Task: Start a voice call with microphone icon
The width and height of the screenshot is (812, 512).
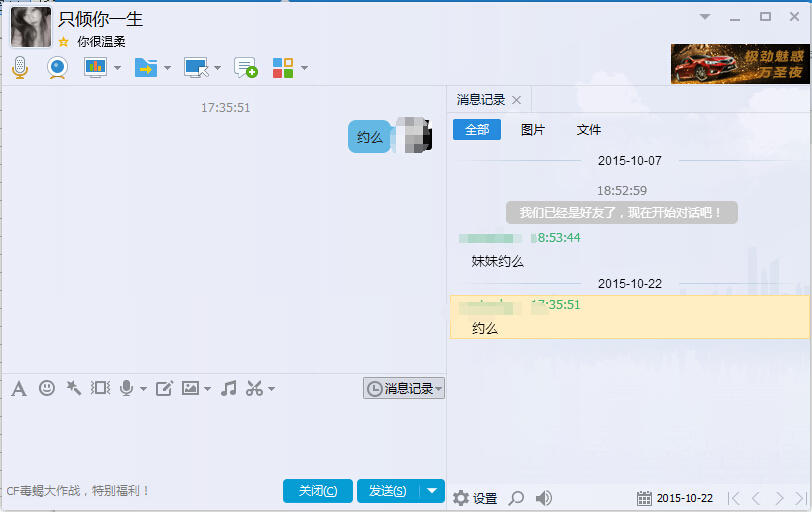Action: [x=20, y=68]
